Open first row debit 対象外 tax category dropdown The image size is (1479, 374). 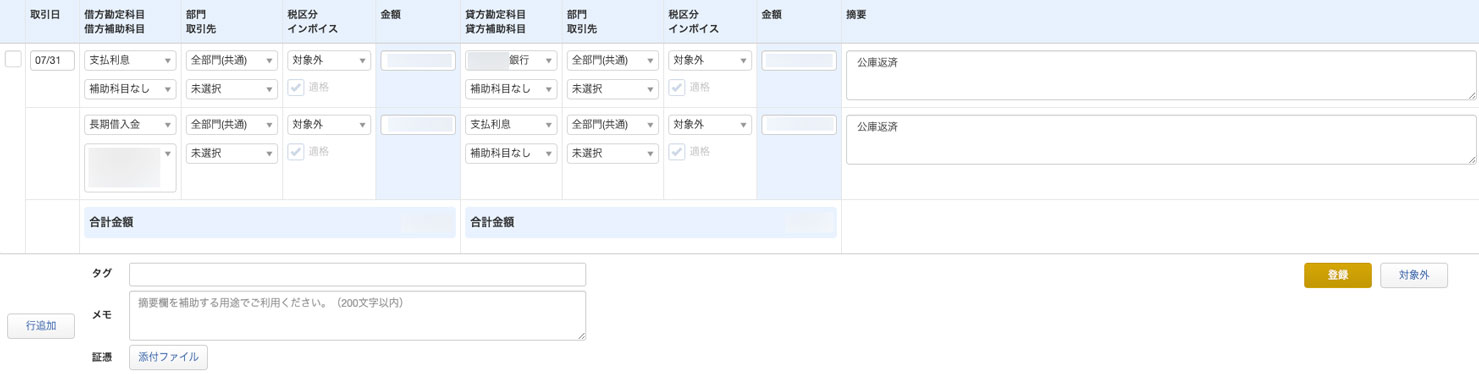click(329, 60)
